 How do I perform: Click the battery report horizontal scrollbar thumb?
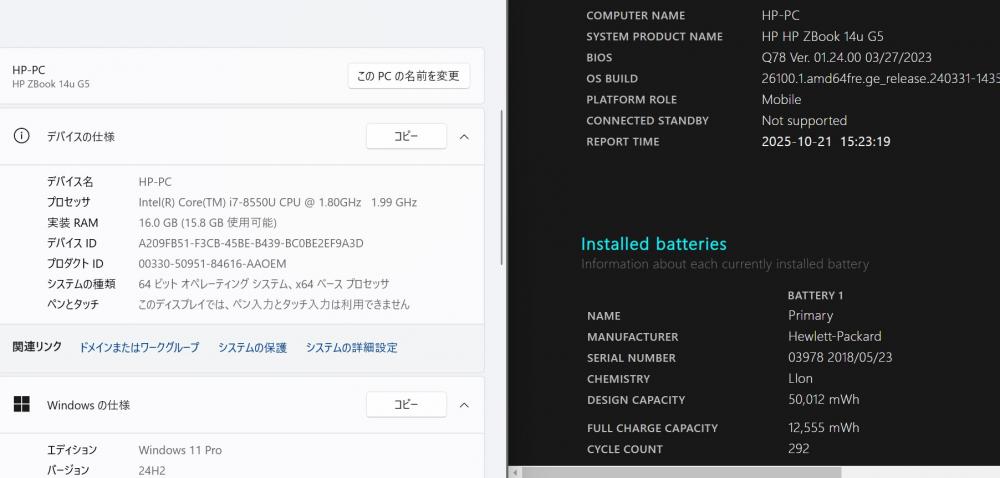[680, 472]
